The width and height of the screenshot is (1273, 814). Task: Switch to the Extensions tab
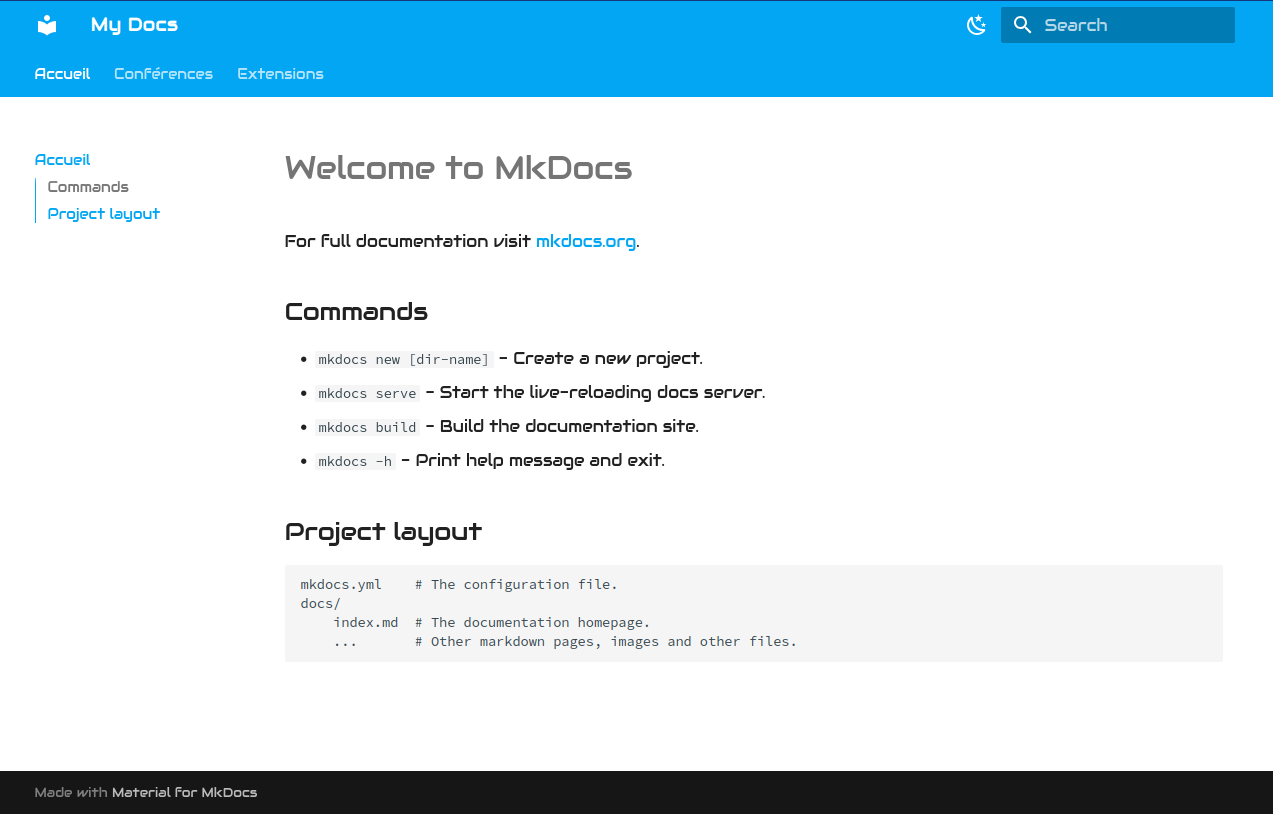pyautogui.click(x=280, y=74)
